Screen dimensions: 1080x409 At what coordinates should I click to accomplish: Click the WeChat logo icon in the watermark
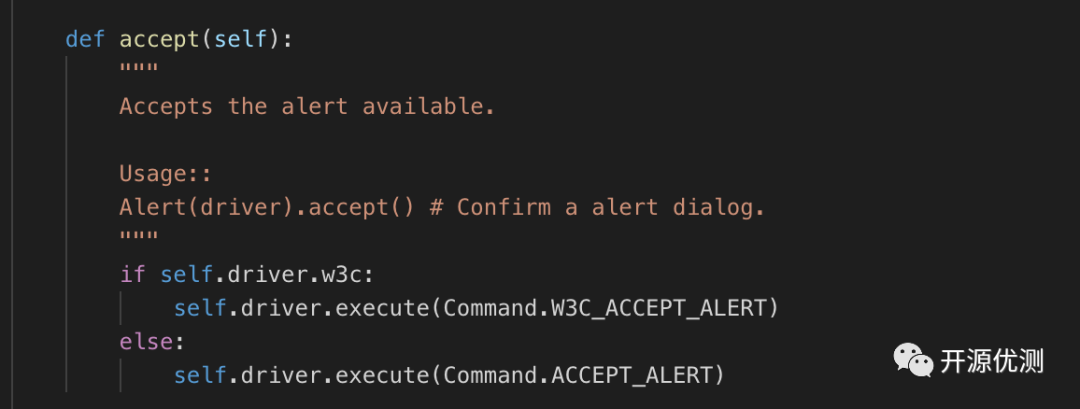coord(911,357)
